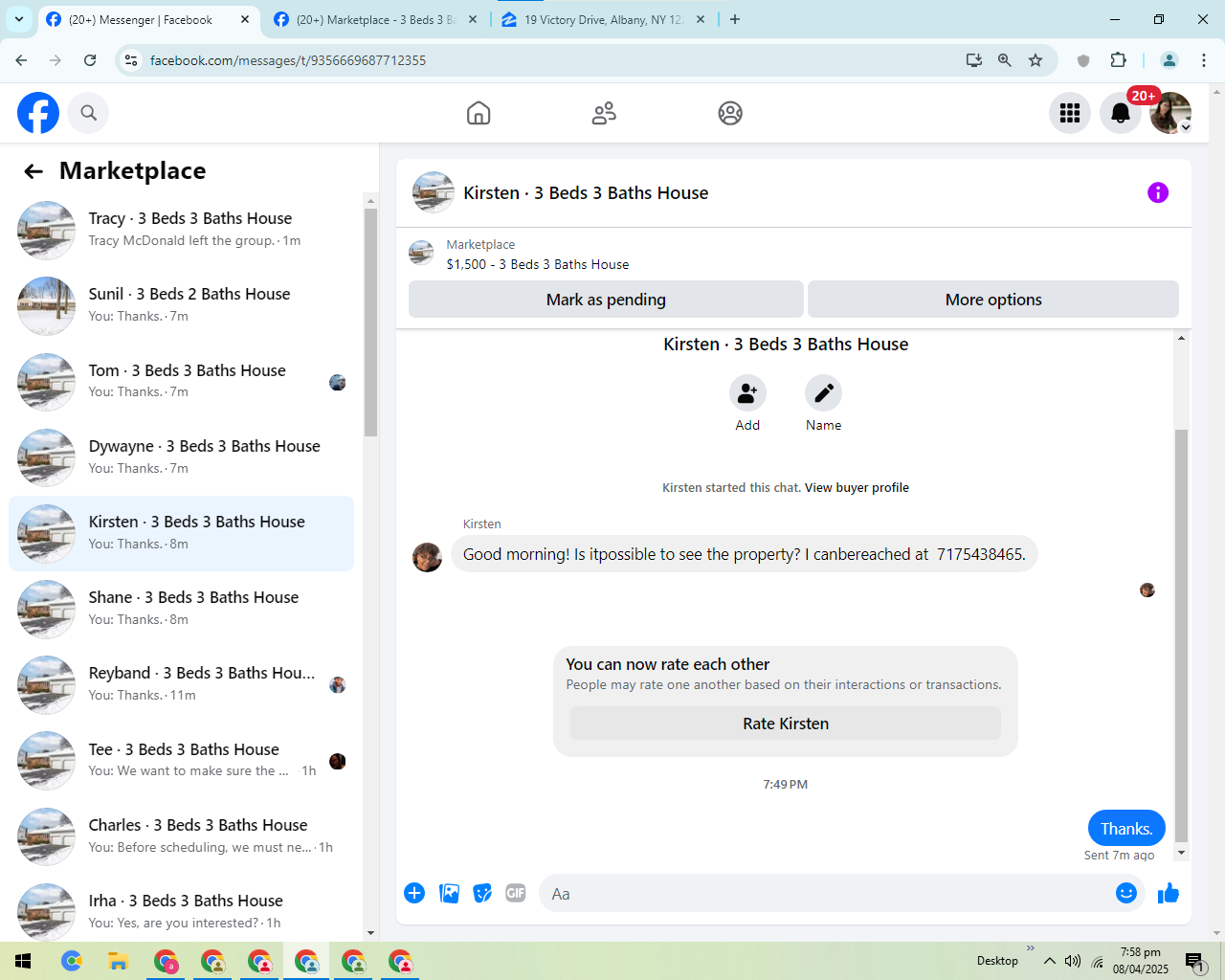Open the Charles 3 Beds 3 Baths chat
The height and width of the screenshot is (980, 1225).
coord(182,835)
